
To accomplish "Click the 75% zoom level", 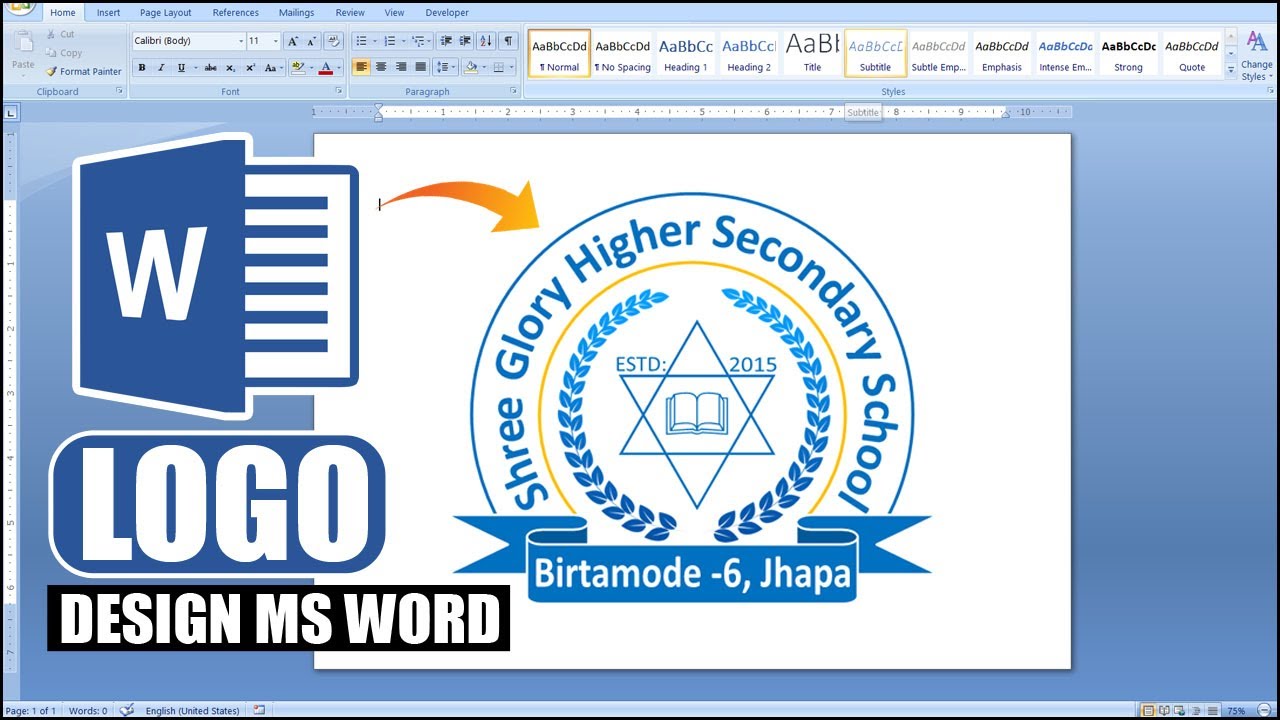I will pyautogui.click(x=1237, y=711).
